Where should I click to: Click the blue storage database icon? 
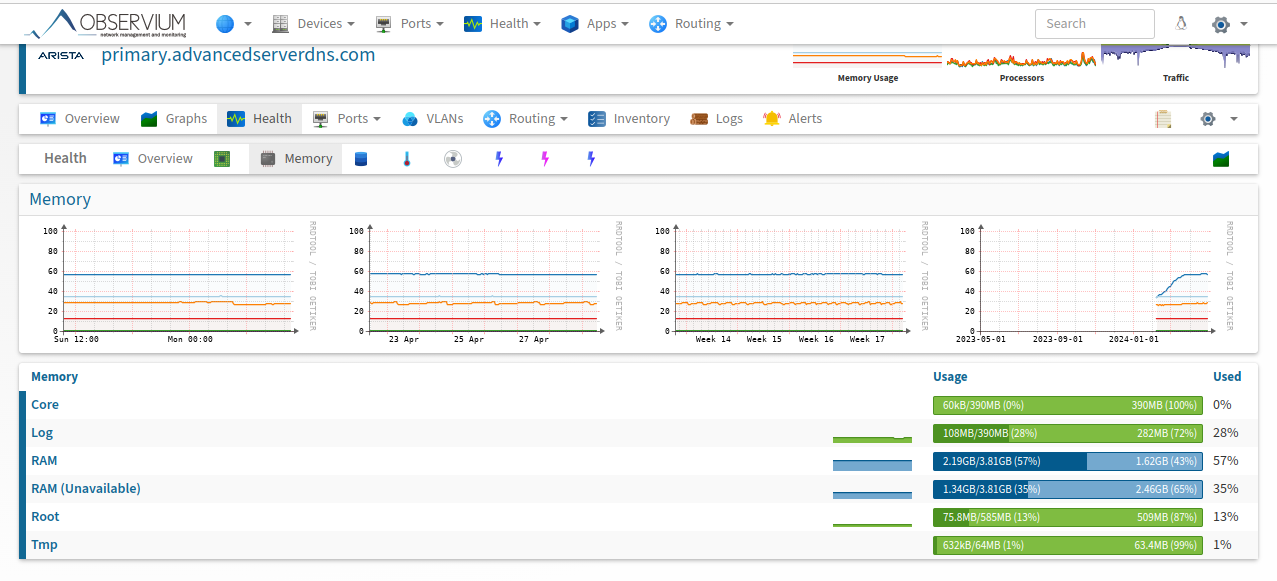point(361,159)
